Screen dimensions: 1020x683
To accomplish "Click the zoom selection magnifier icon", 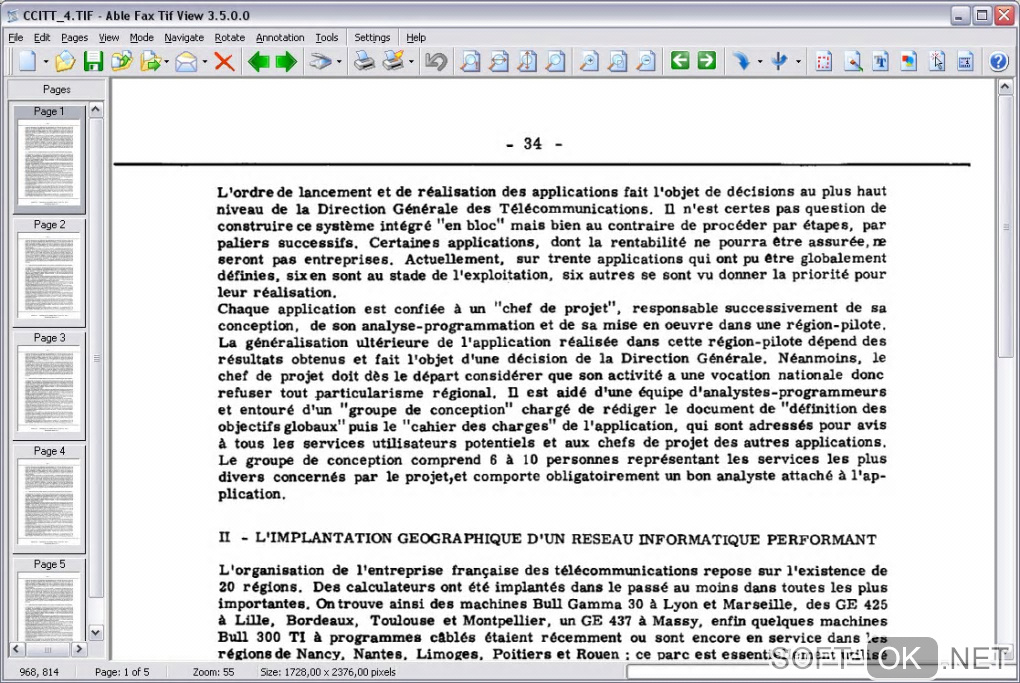I will pyautogui.click(x=617, y=62).
